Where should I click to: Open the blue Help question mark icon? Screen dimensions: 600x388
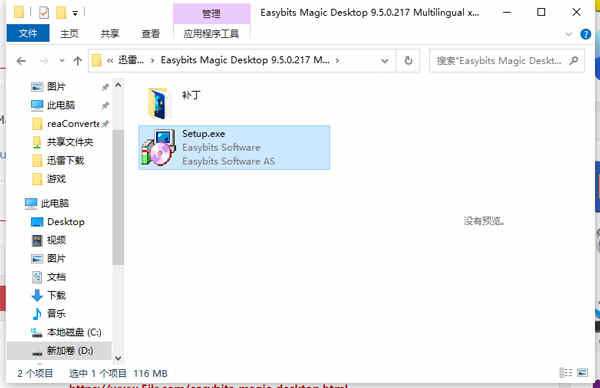click(585, 34)
